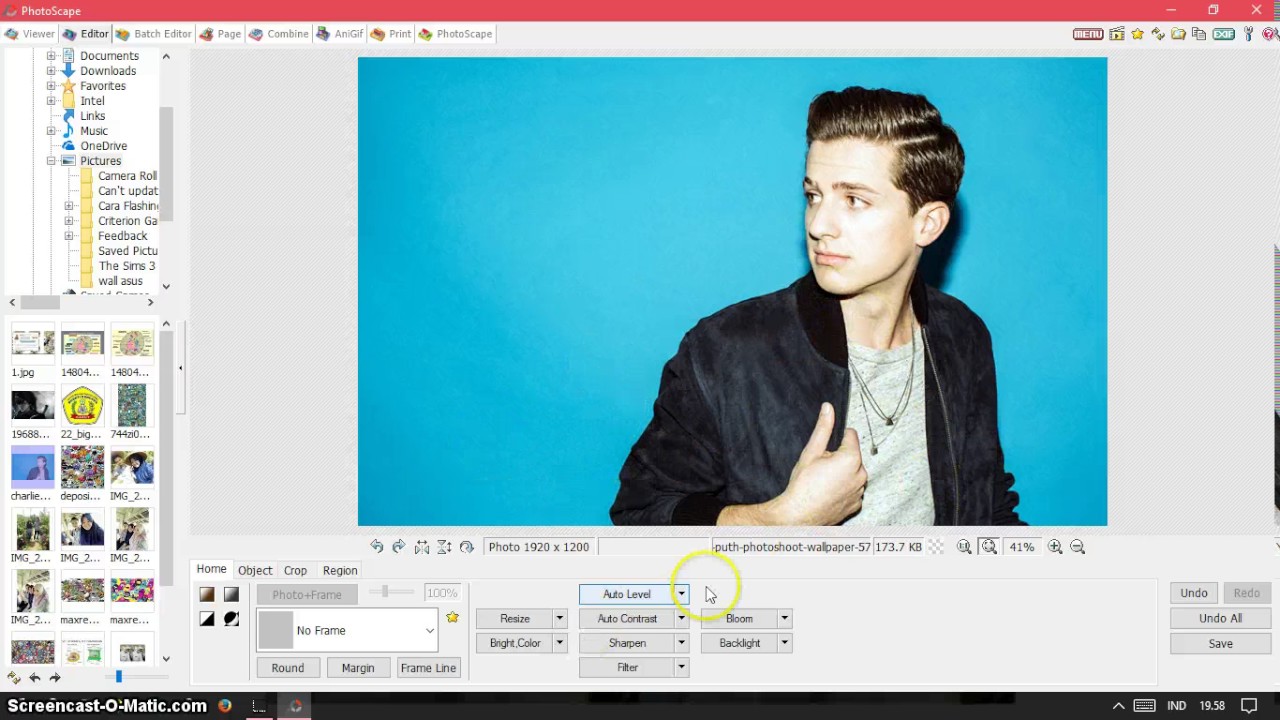Click the copy pages icon in top toolbar

[x=1199, y=34]
